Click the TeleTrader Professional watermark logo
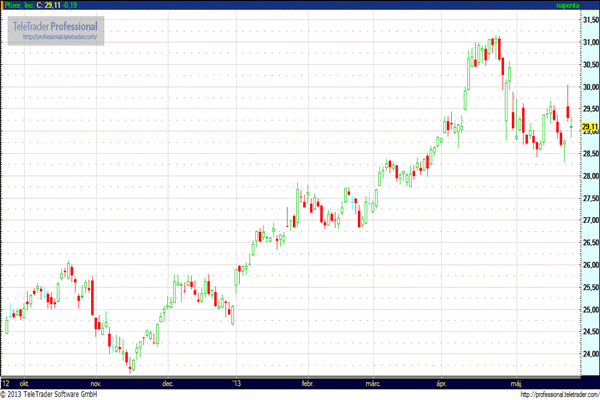 pos(55,24)
